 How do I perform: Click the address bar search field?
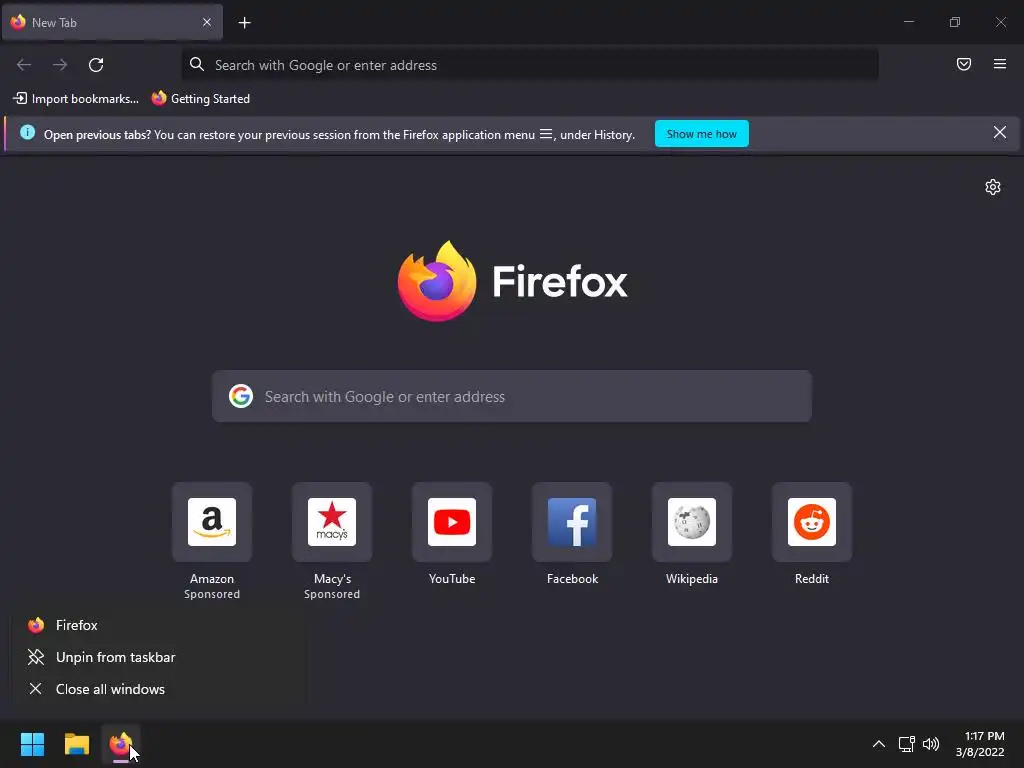point(530,65)
